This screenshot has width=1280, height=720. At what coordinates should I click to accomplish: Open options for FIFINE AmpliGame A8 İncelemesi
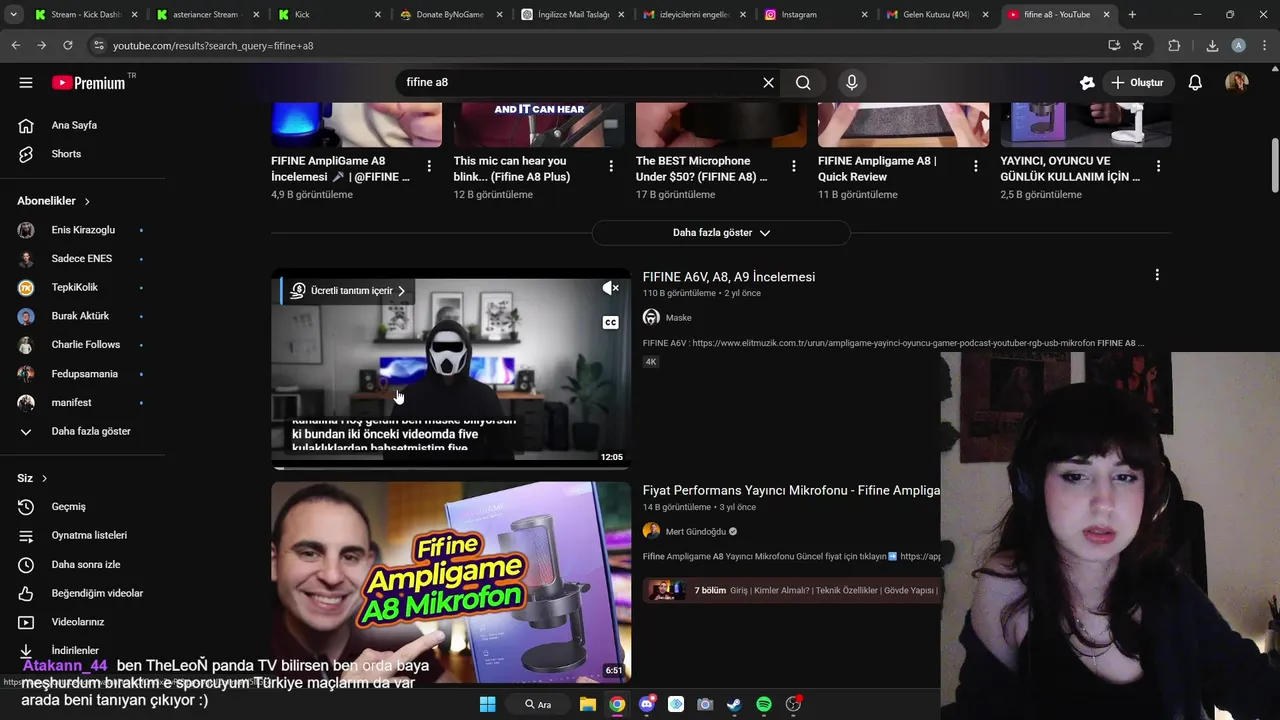pos(429,166)
